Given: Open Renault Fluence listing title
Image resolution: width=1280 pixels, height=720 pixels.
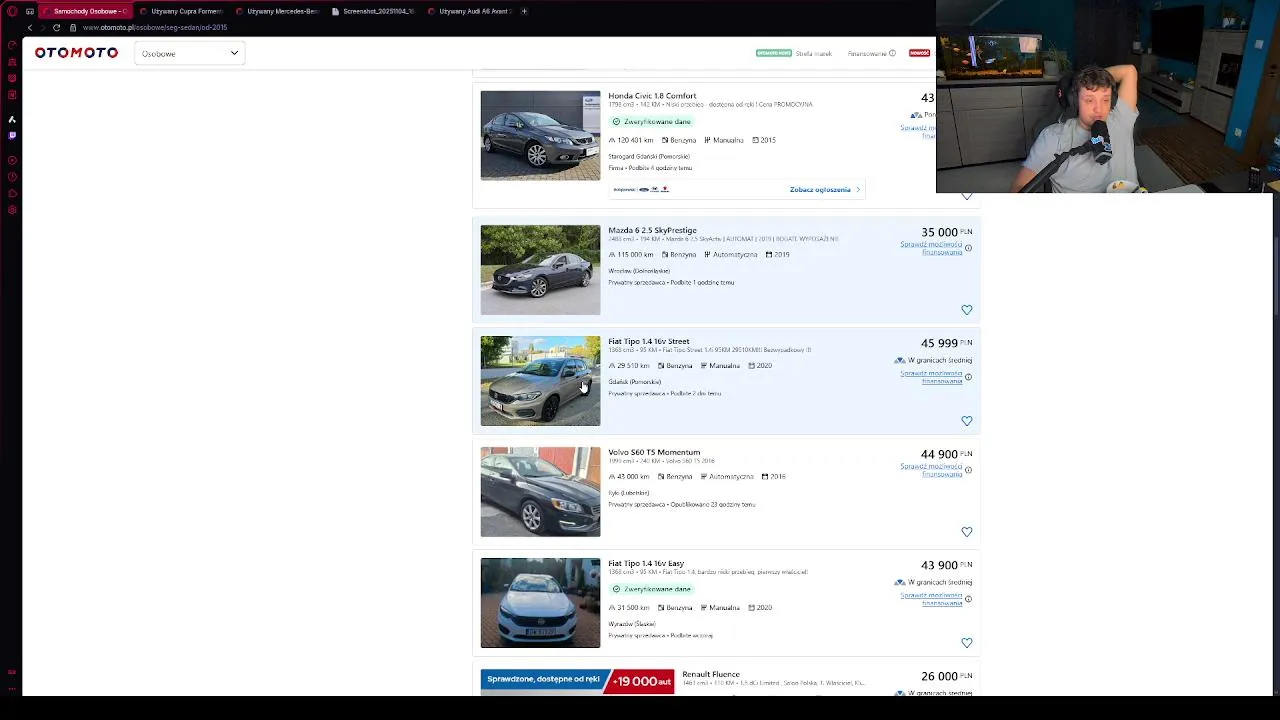Looking at the screenshot, I should click(711, 674).
